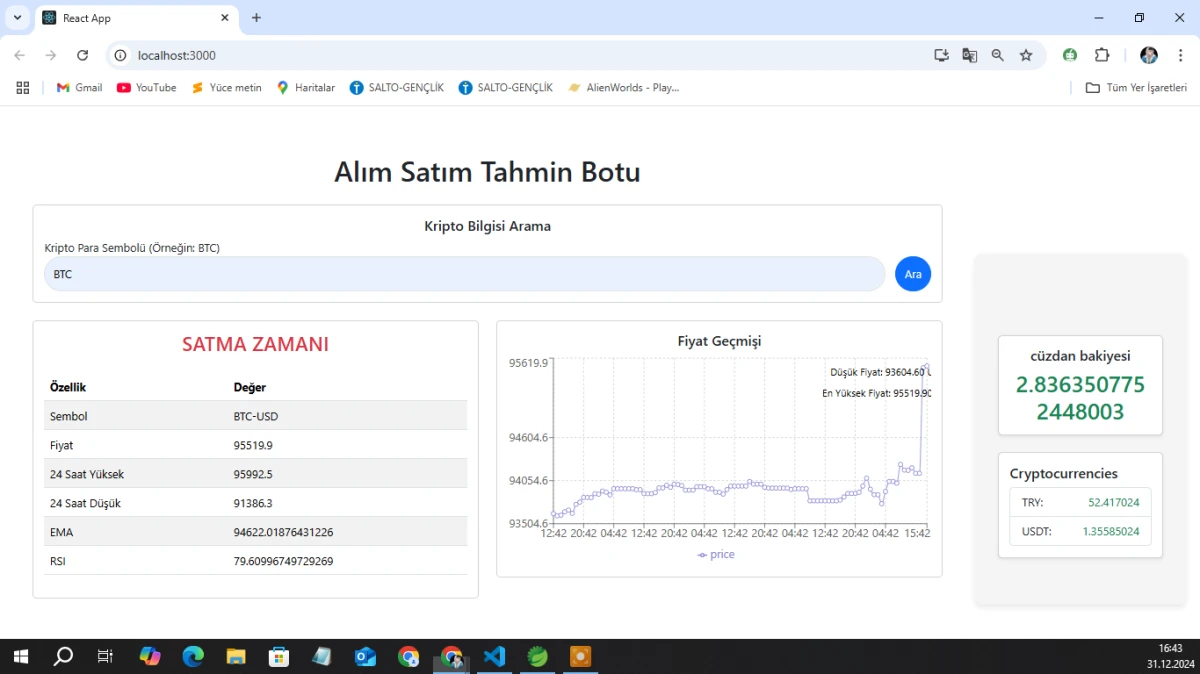This screenshot has width=1200, height=674.
Task: Bookmark this page using the star icon
Action: (x=1026, y=55)
